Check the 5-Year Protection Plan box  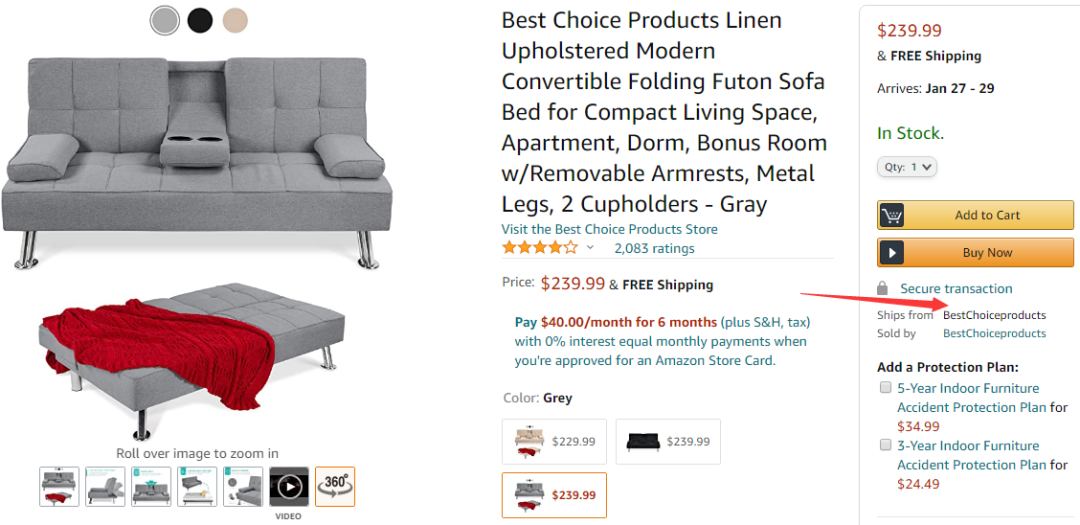coord(885,387)
